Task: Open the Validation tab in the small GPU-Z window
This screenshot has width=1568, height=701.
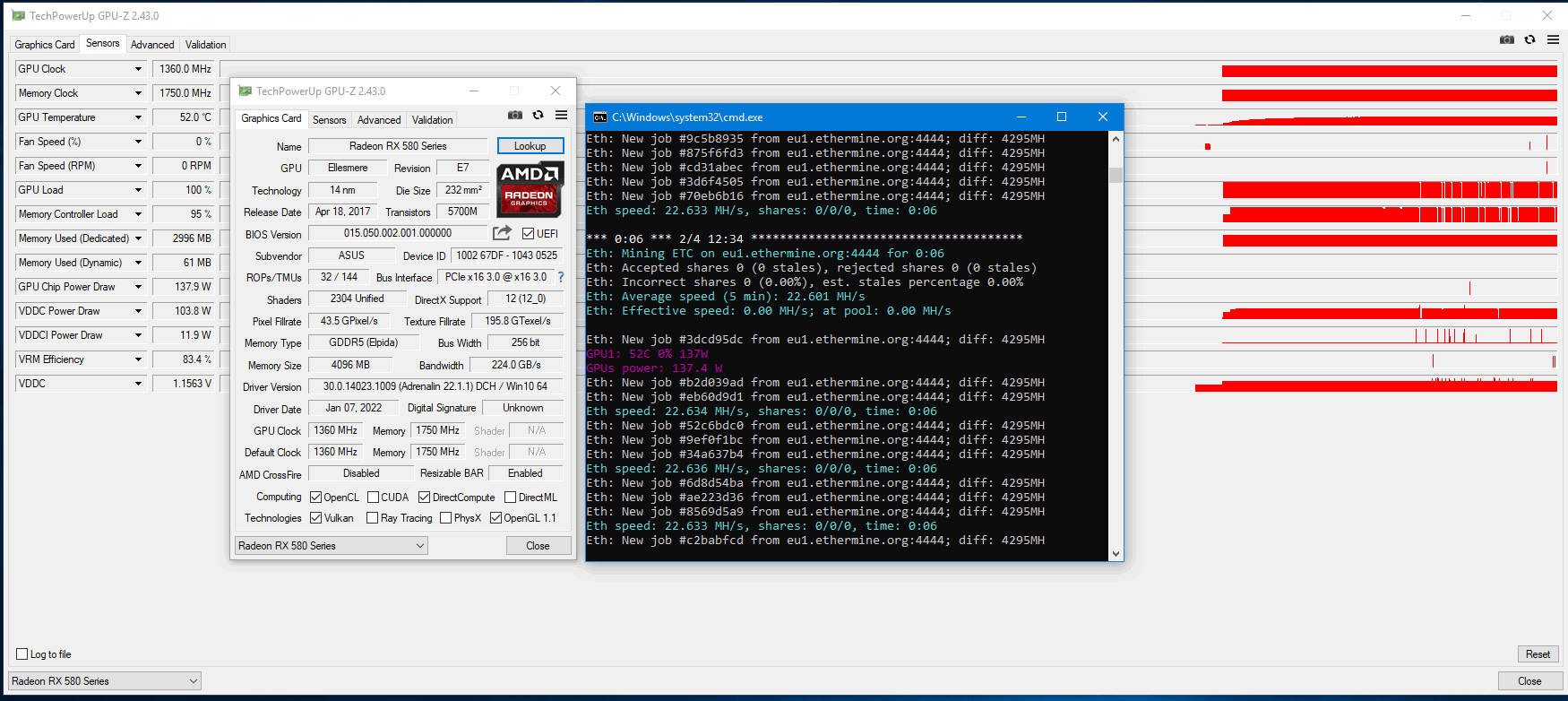Action: 432,120
